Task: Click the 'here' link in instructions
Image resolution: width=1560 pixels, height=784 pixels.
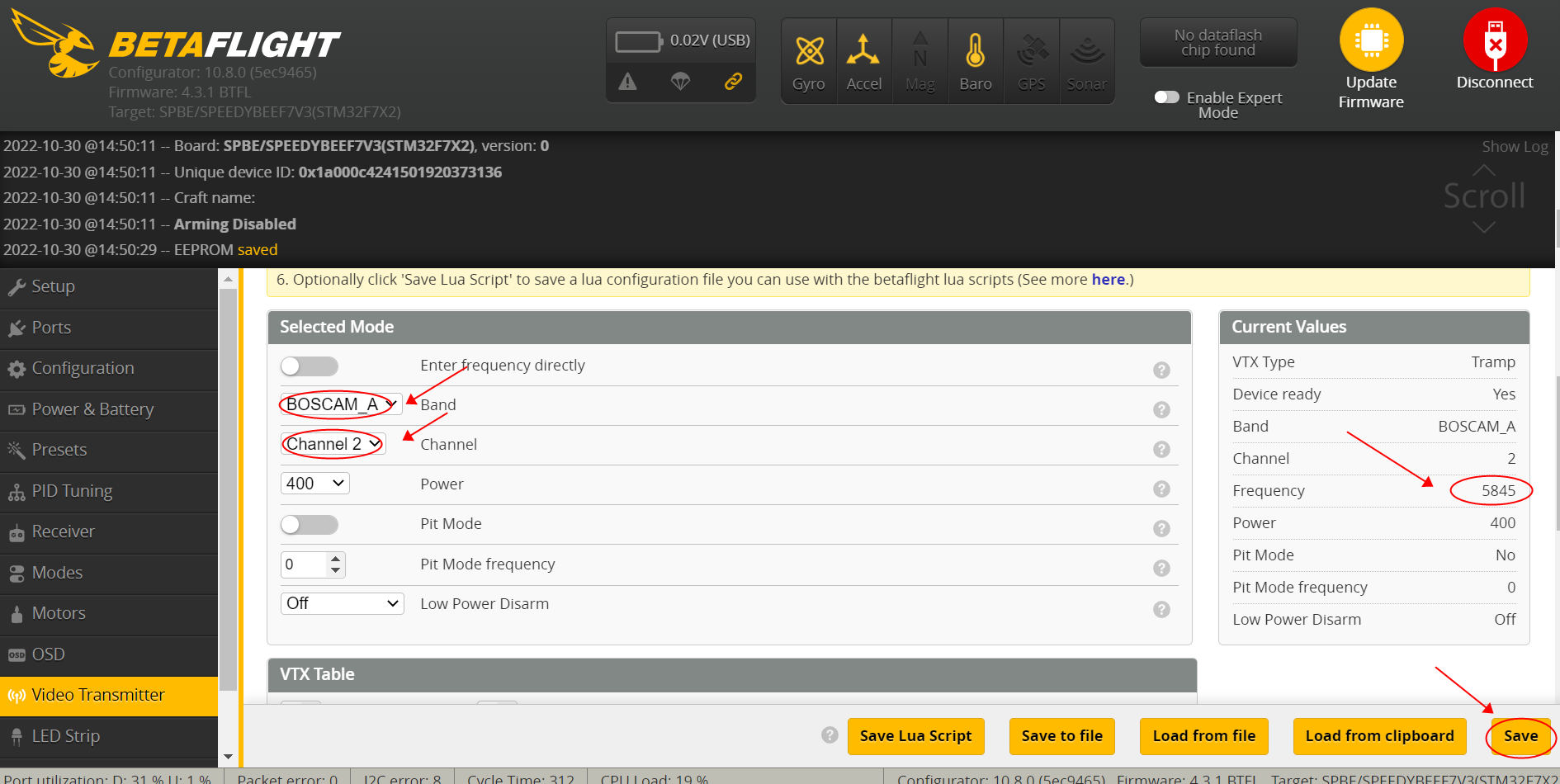Action: (x=1108, y=280)
